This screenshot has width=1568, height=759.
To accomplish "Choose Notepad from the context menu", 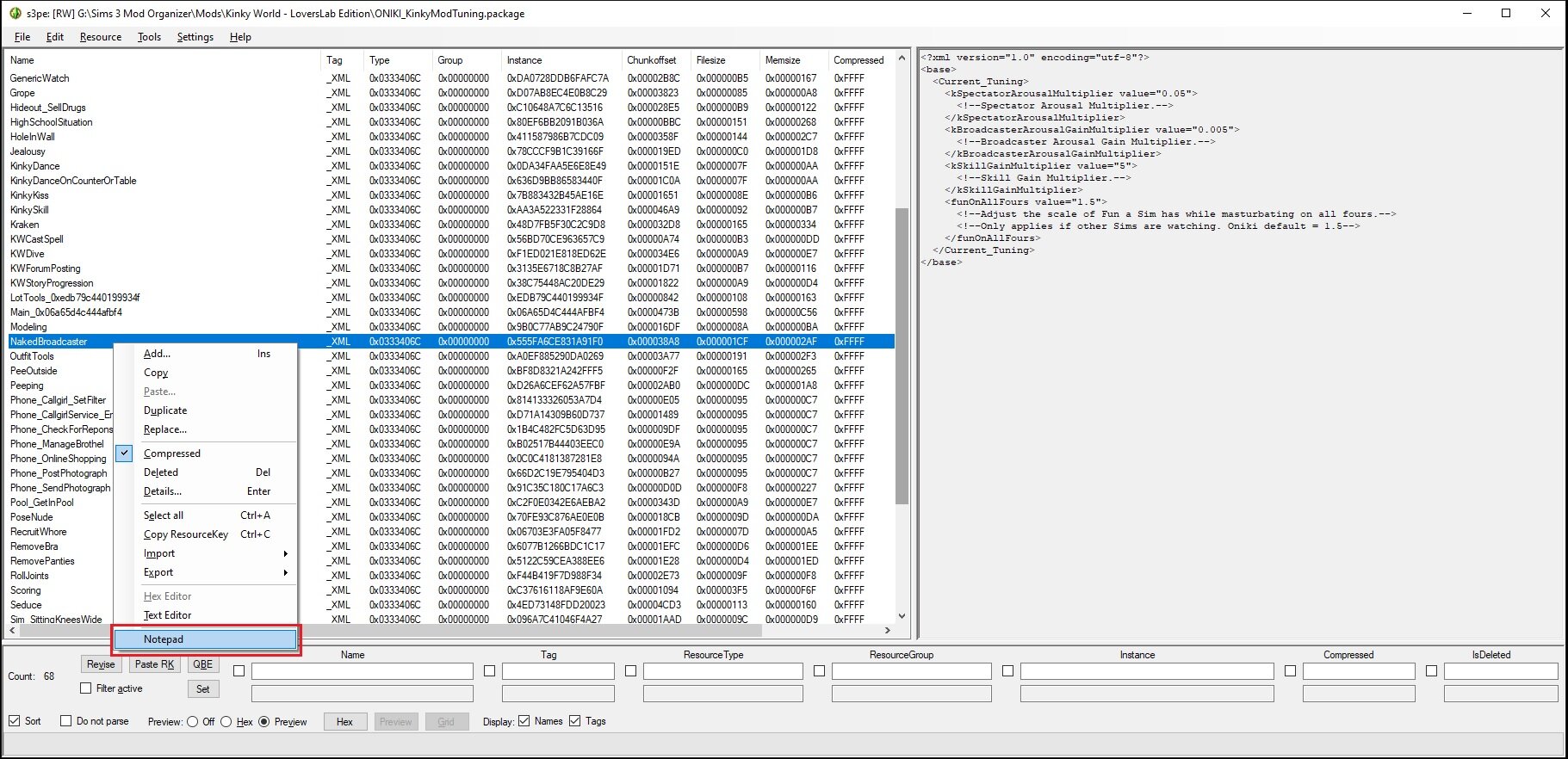I will click(x=207, y=639).
